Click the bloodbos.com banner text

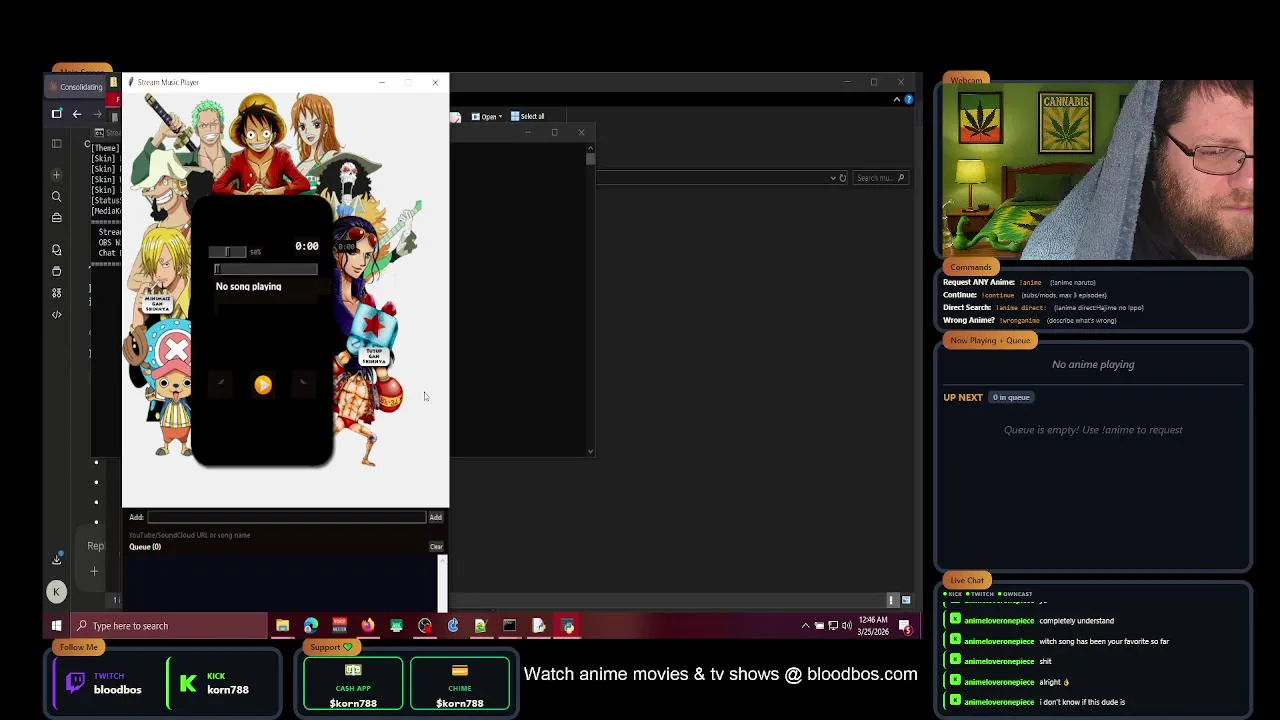click(720, 675)
